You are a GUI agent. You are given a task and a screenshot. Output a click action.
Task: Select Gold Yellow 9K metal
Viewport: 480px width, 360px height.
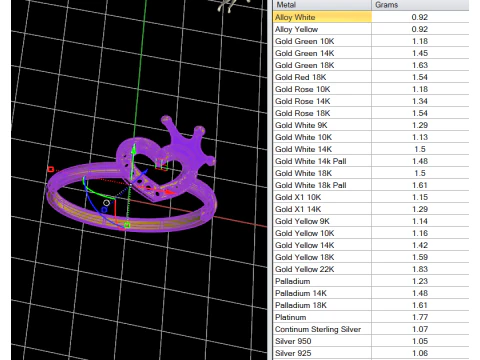[x=322, y=221]
